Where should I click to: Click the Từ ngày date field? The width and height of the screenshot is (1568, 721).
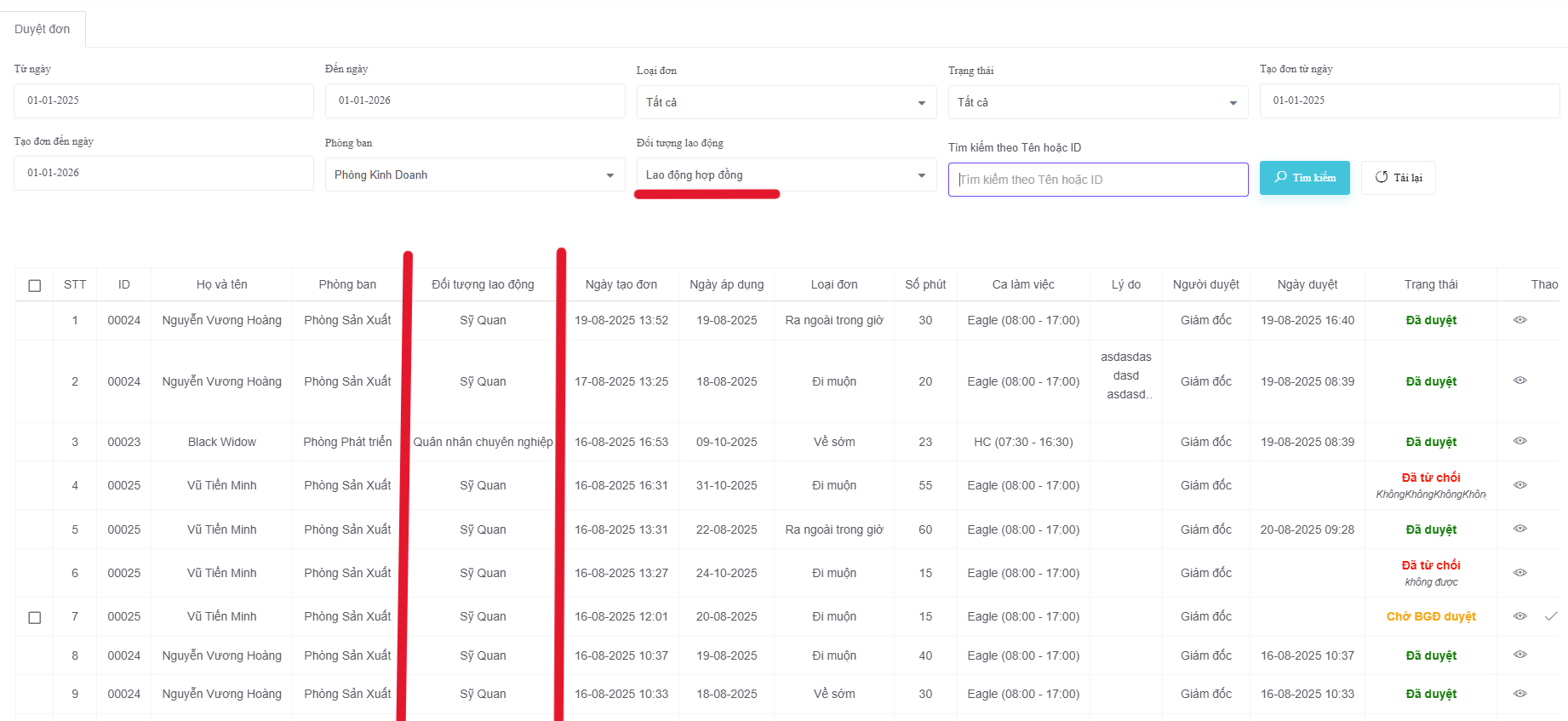[x=163, y=100]
